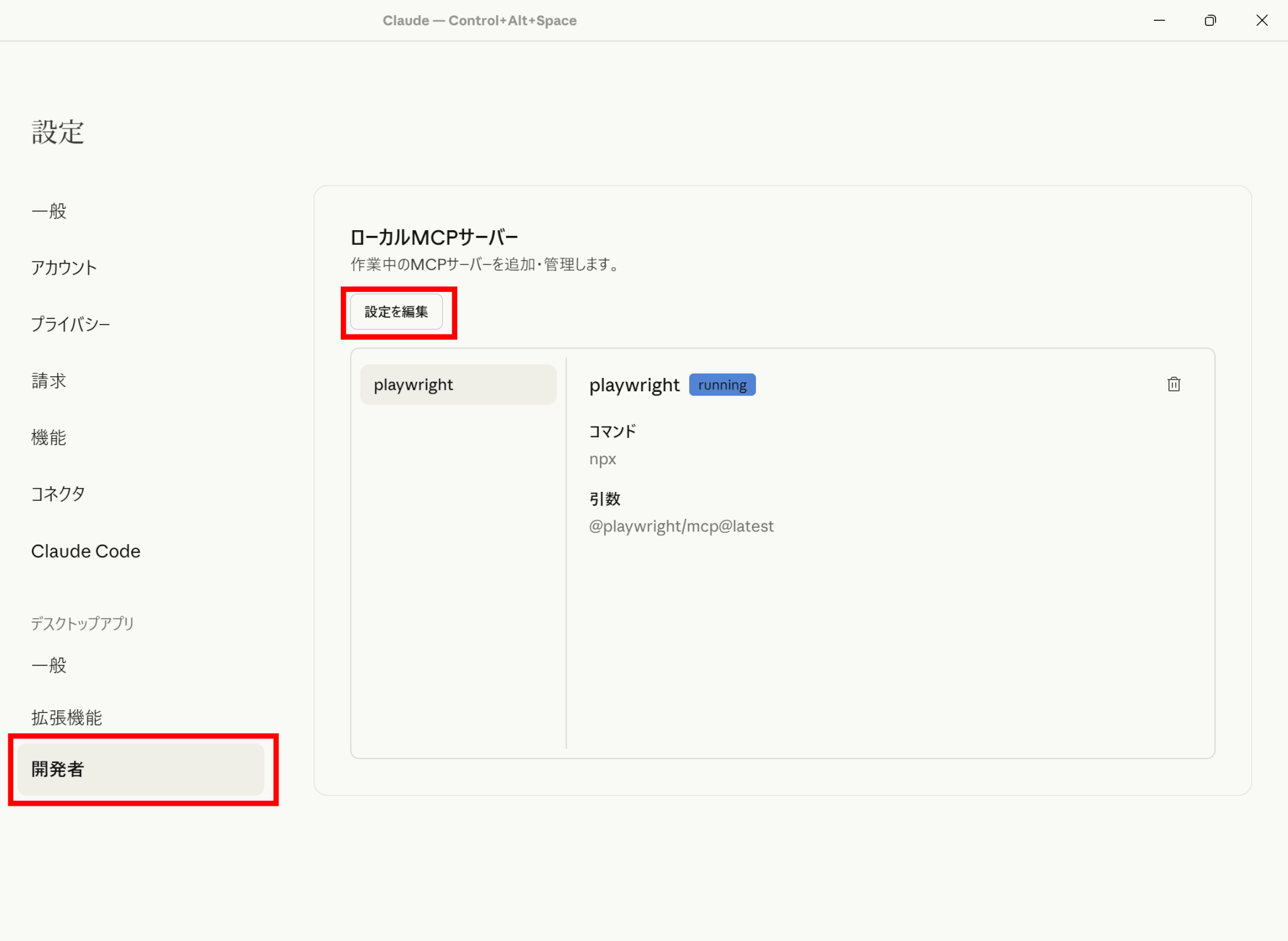Viewport: 1288px width, 941px height.
Task: Click the @playwright/mcp@latest argument text
Action: point(681,526)
